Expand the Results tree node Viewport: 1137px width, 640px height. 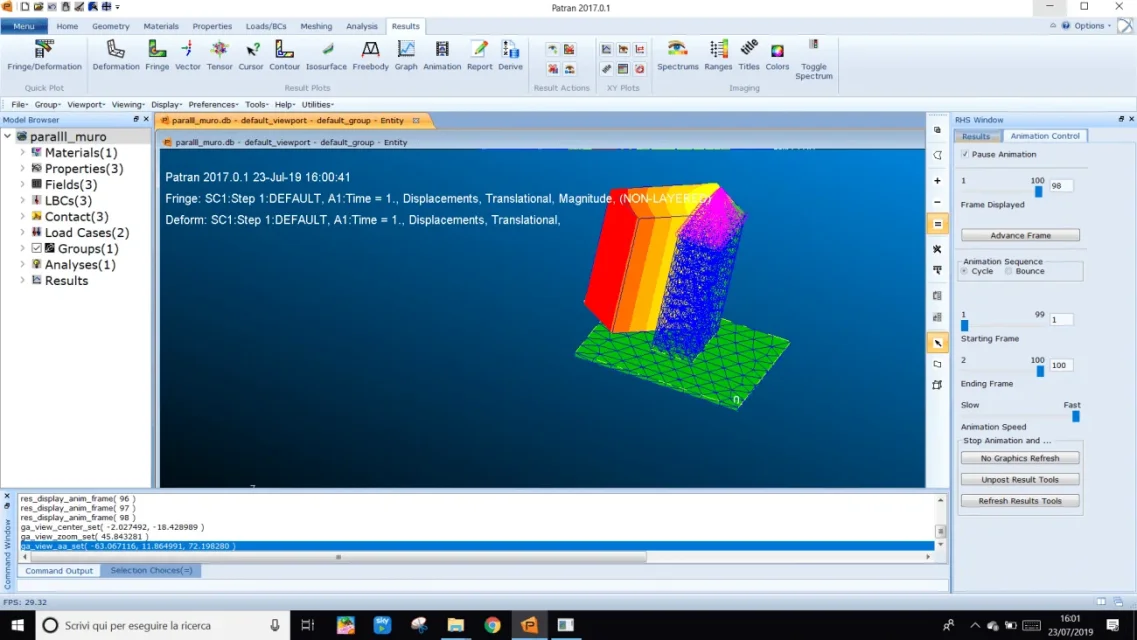[x=22, y=280]
